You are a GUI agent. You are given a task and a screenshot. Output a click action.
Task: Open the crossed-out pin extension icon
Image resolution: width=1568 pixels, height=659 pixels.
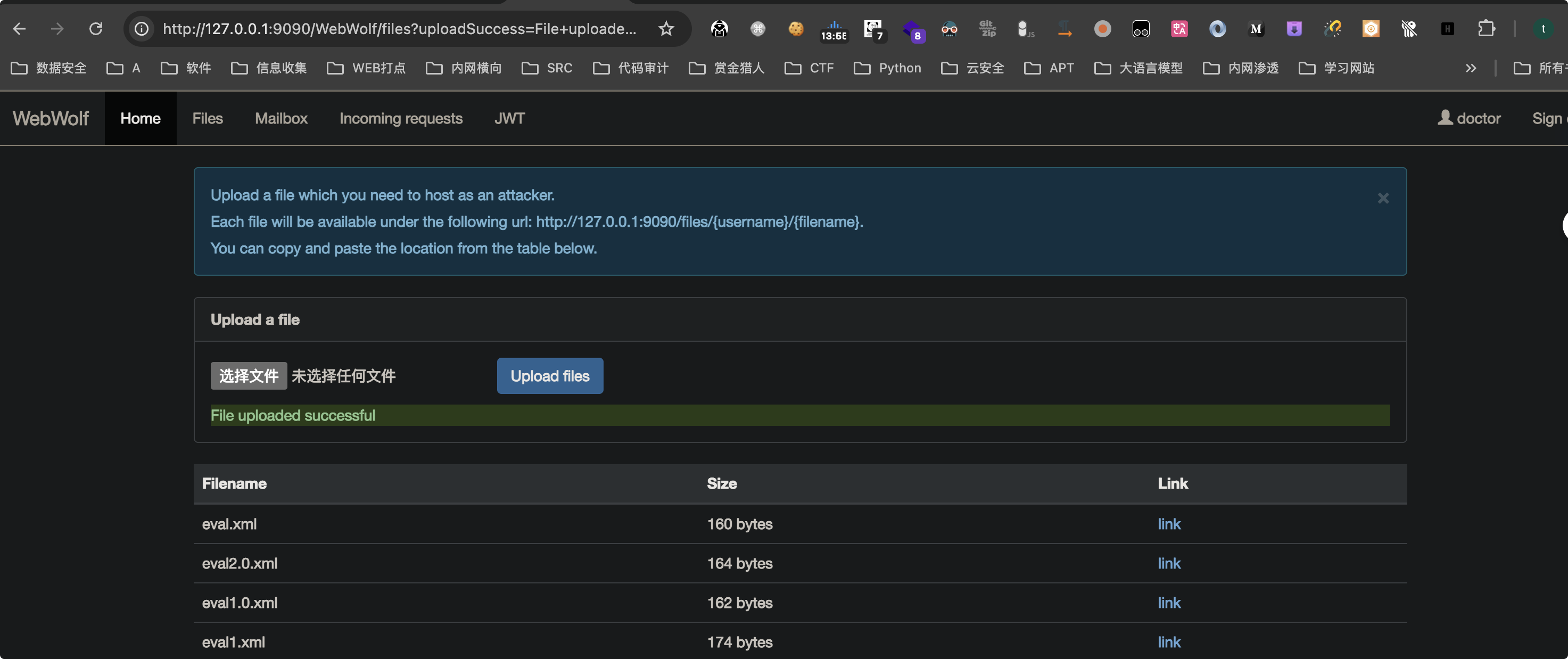pyautogui.click(x=1409, y=29)
